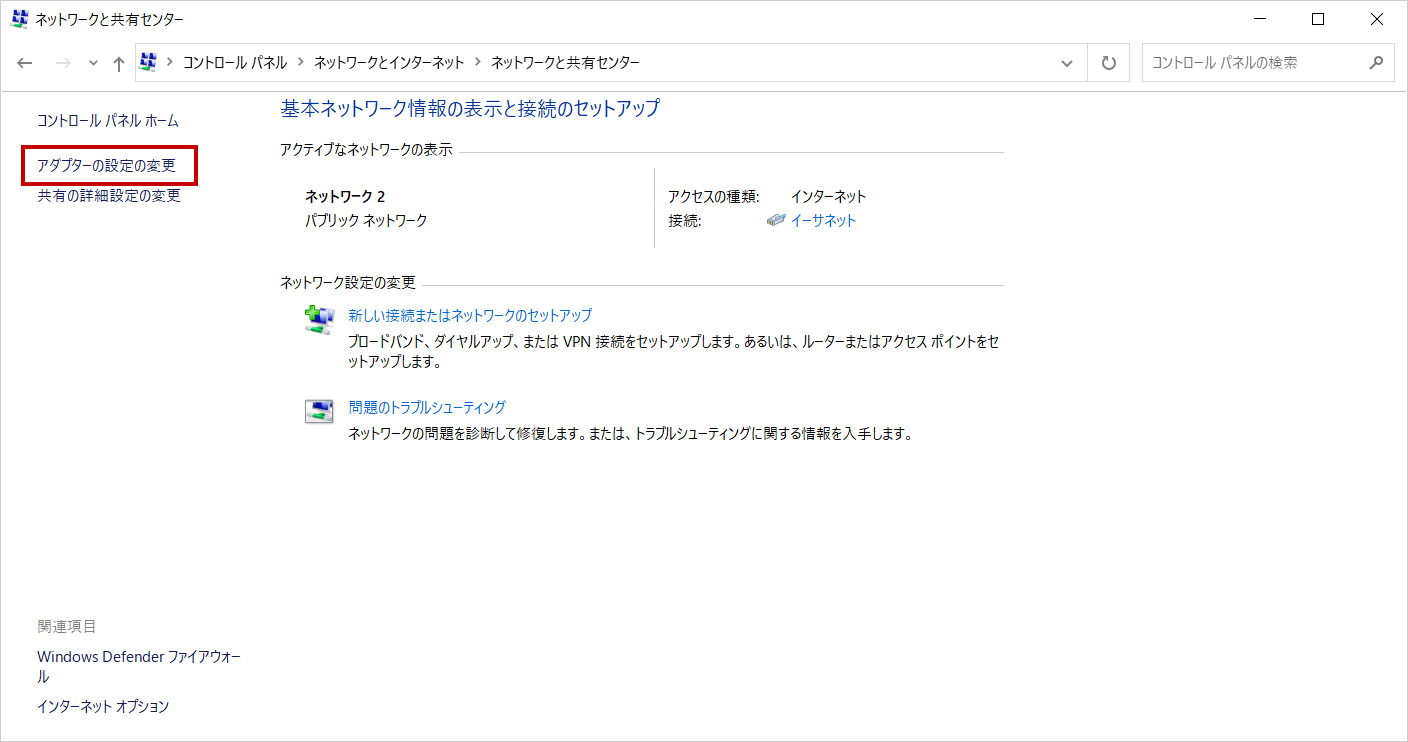Select the ネットワークと共有センター breadcrumb
The width and height of the screenshot is (1408, 742).
[x=565, y=62]
